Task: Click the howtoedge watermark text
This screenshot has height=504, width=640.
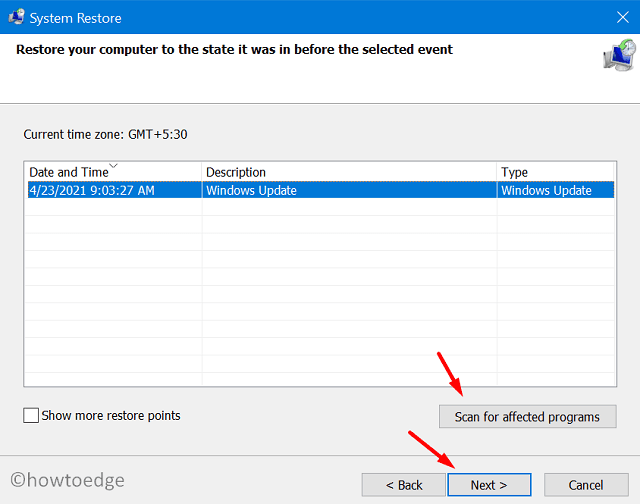Action: click(67, 480)
